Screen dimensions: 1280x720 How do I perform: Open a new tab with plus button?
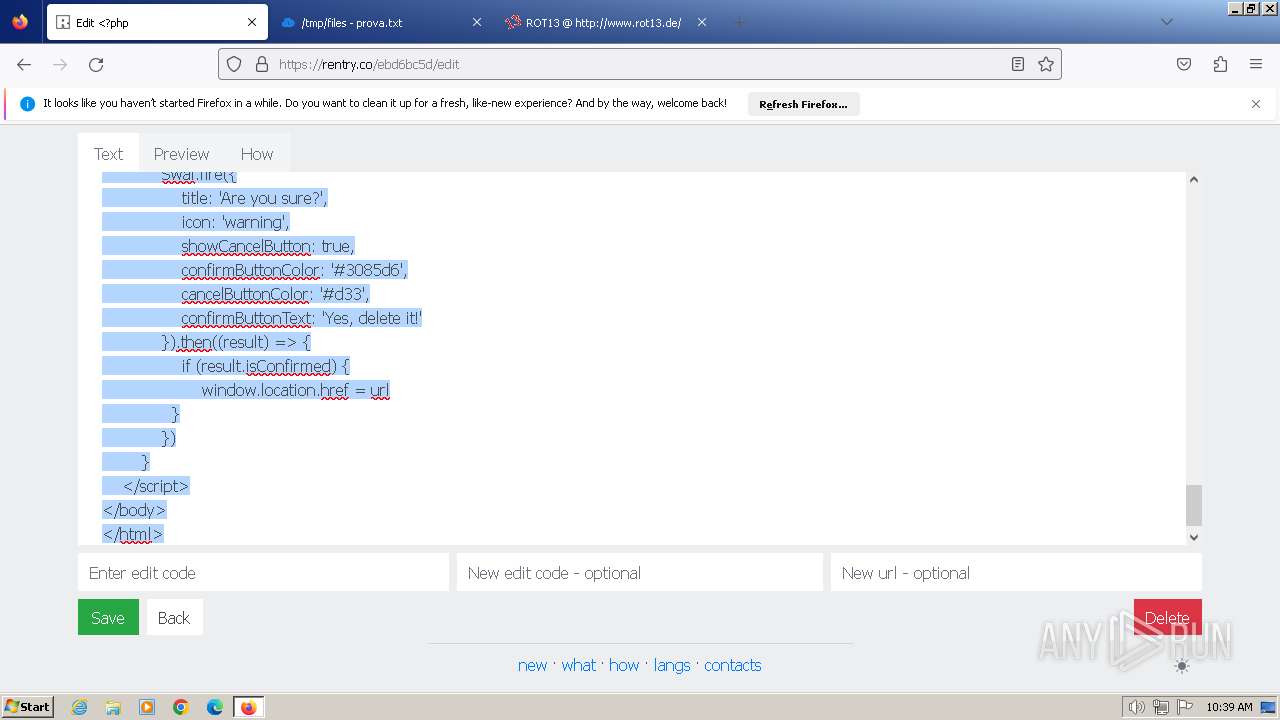click(x=740, y=22)
